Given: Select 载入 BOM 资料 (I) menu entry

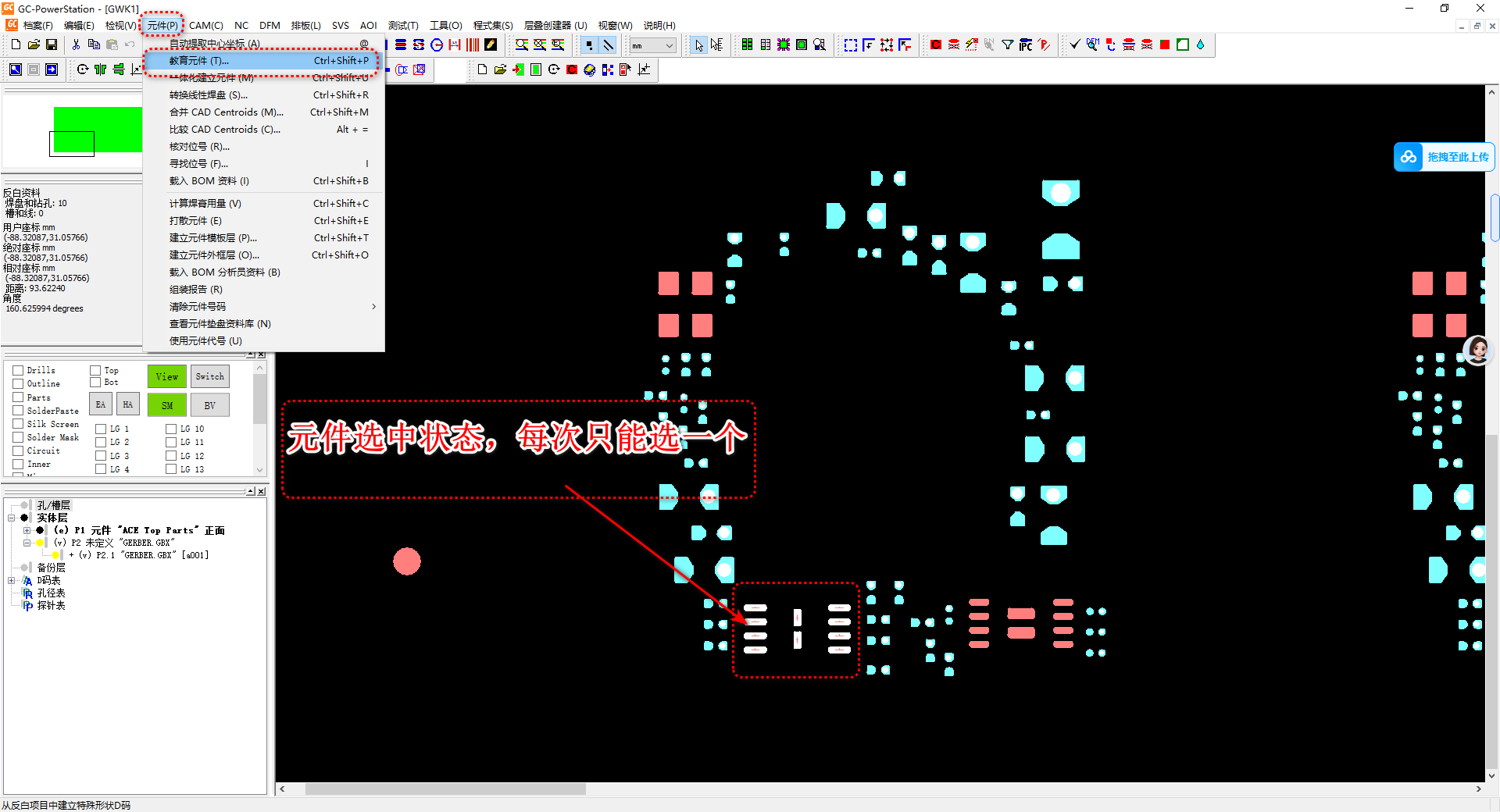Looking at the screenshot, I should 264,181.
